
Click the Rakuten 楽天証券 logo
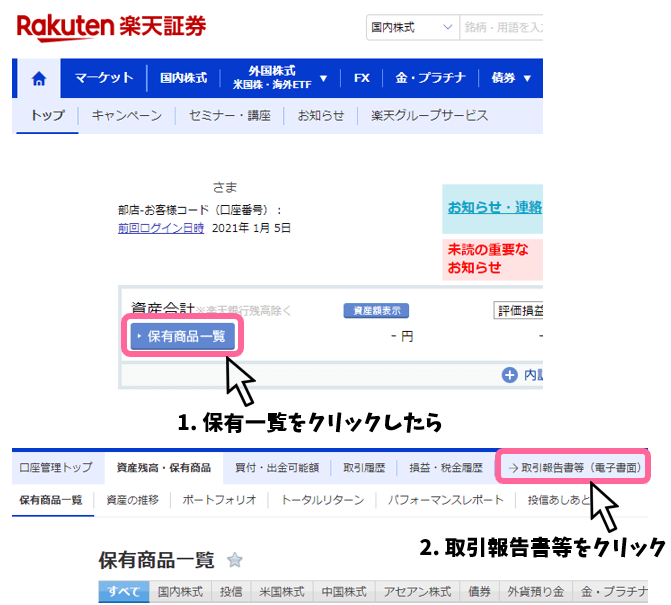click(111, 27)
